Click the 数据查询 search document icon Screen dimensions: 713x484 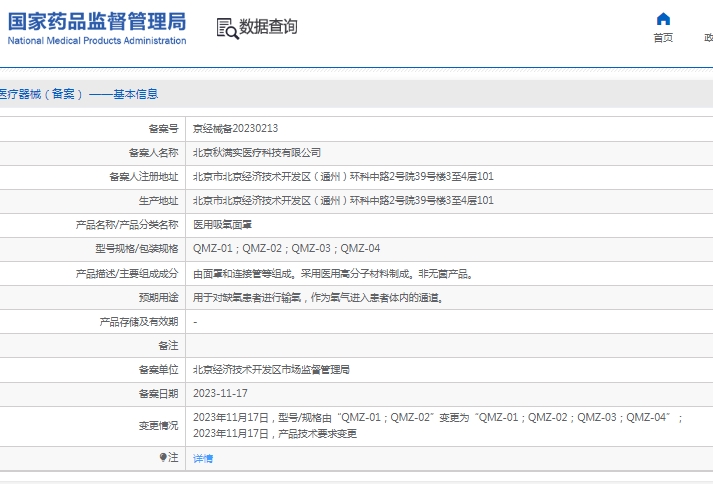[227, 28]
